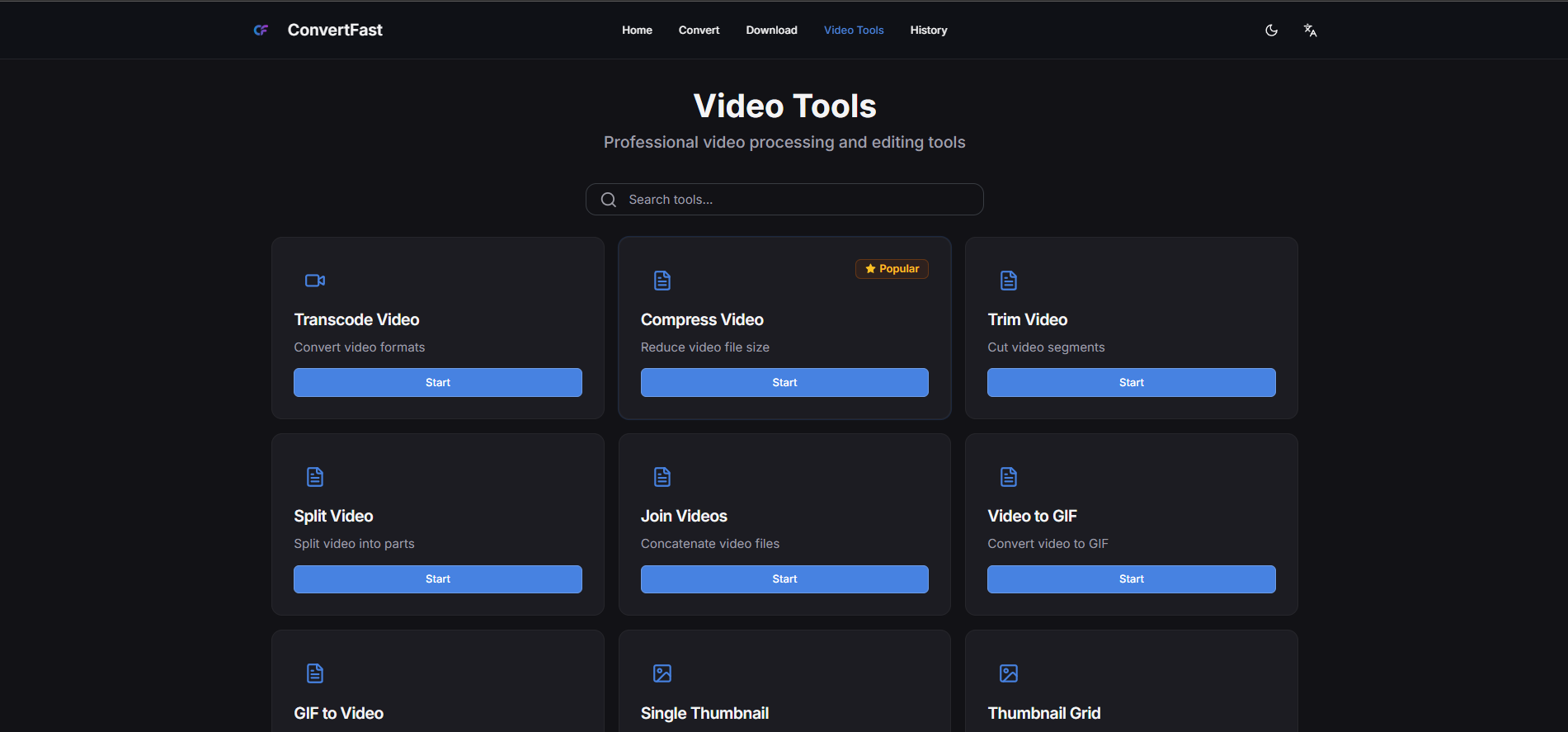The image size is (1568, 732).
Task: Click the Popular star badge
Action: (892, 269)
